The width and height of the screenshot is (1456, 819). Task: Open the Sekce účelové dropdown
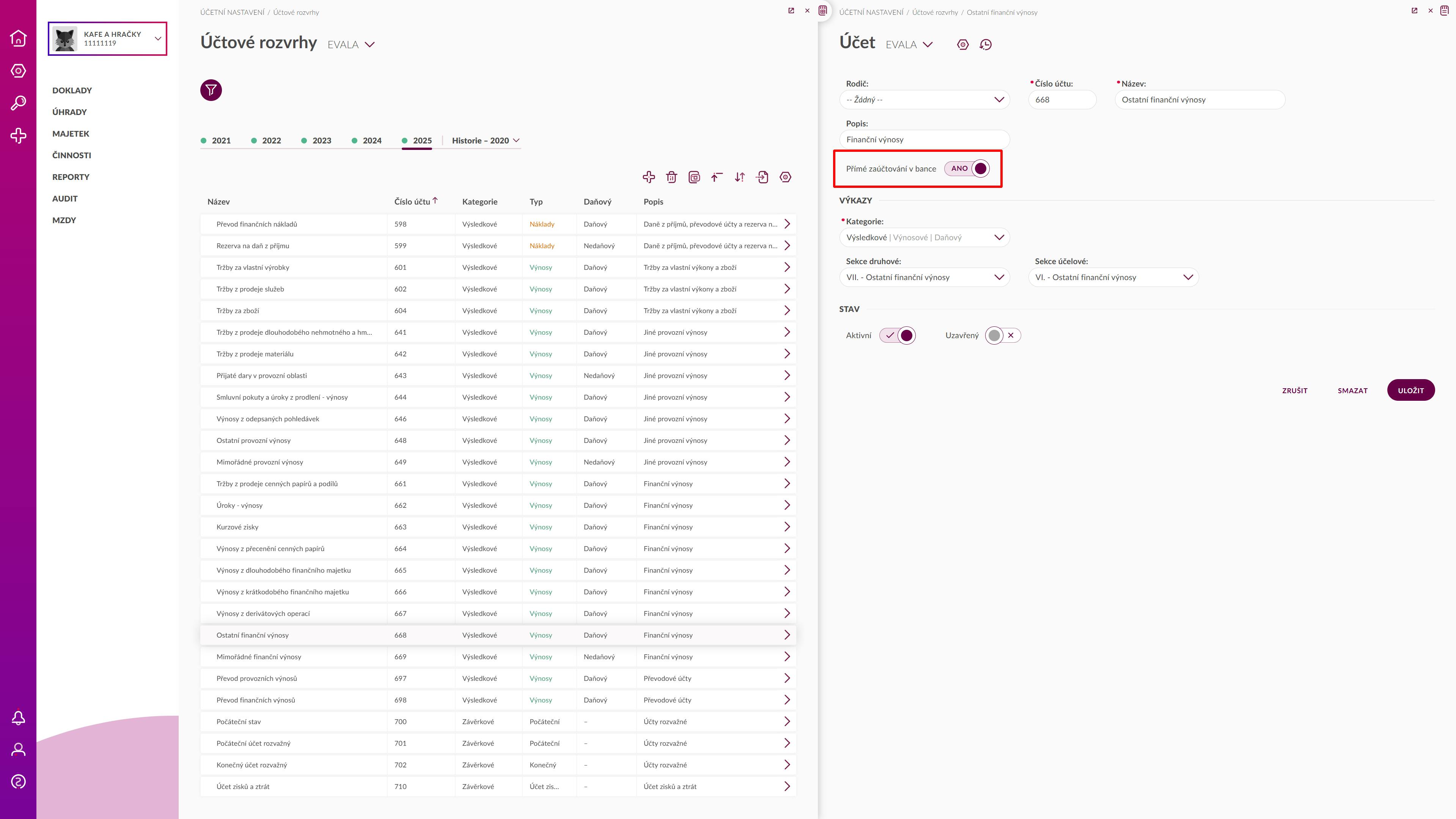(x=1113, y=277)
